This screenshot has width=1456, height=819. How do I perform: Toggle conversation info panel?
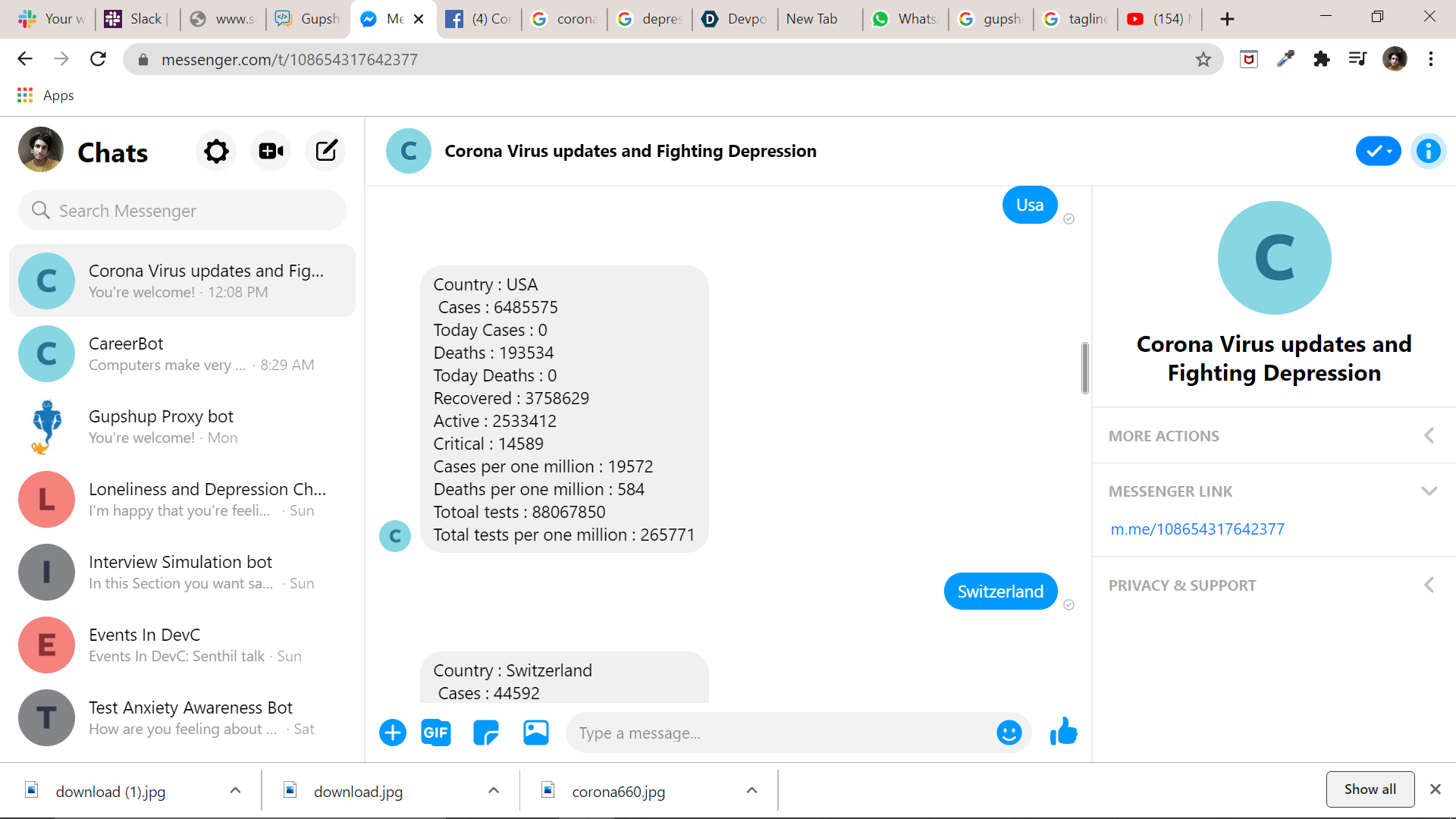click(x=1428, y=151)
